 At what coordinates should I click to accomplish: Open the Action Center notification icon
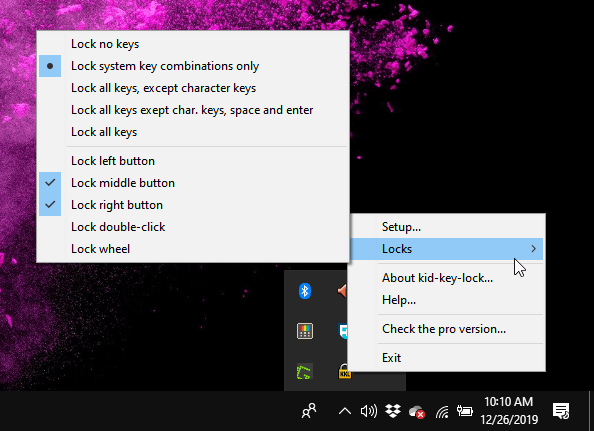(561, 411)
